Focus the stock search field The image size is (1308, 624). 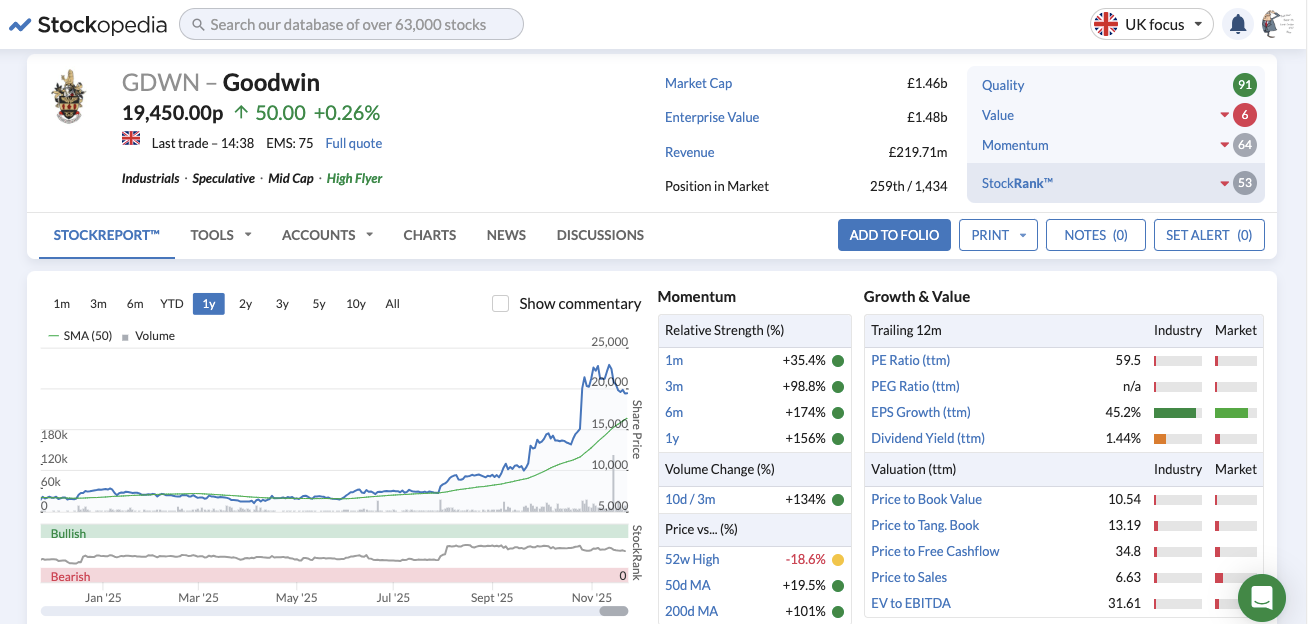pyautogui.click(x=351, y=24)
